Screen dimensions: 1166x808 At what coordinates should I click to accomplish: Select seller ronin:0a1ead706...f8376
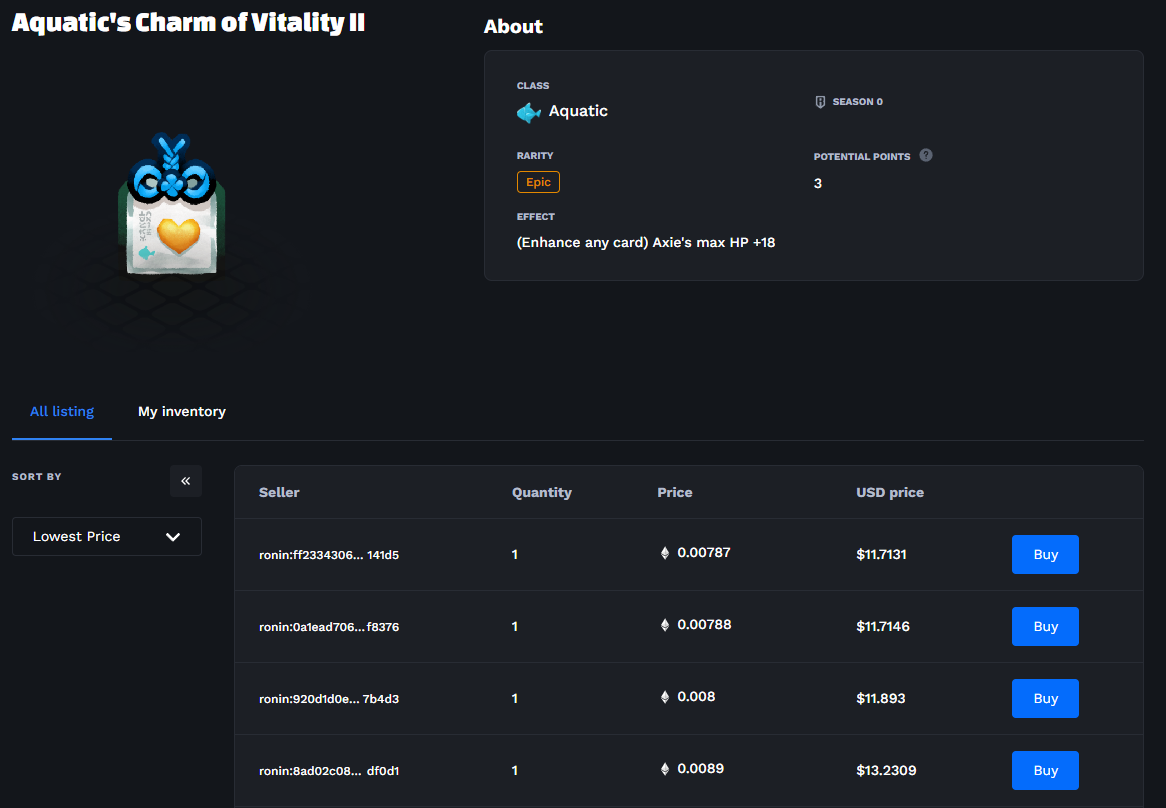point(329,627)
